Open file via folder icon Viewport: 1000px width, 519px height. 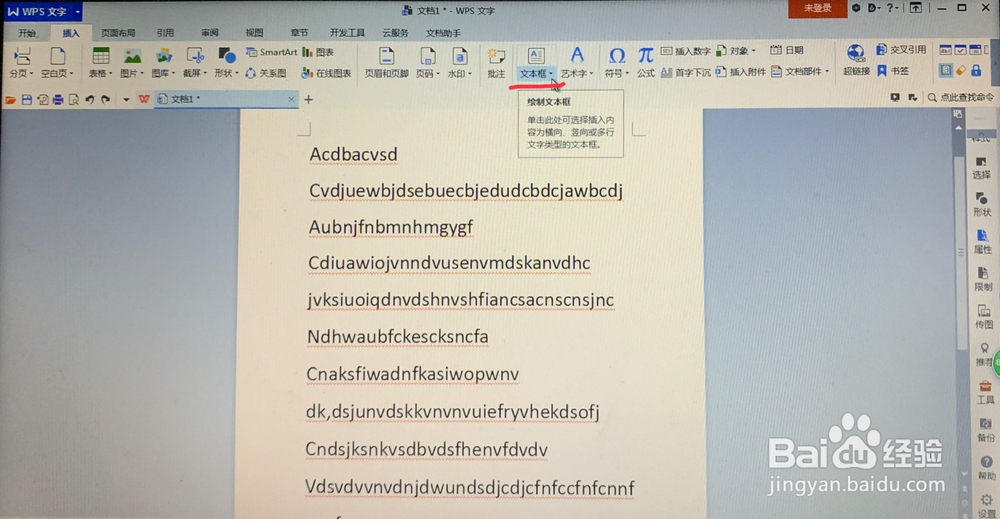[x=11, y=99]
